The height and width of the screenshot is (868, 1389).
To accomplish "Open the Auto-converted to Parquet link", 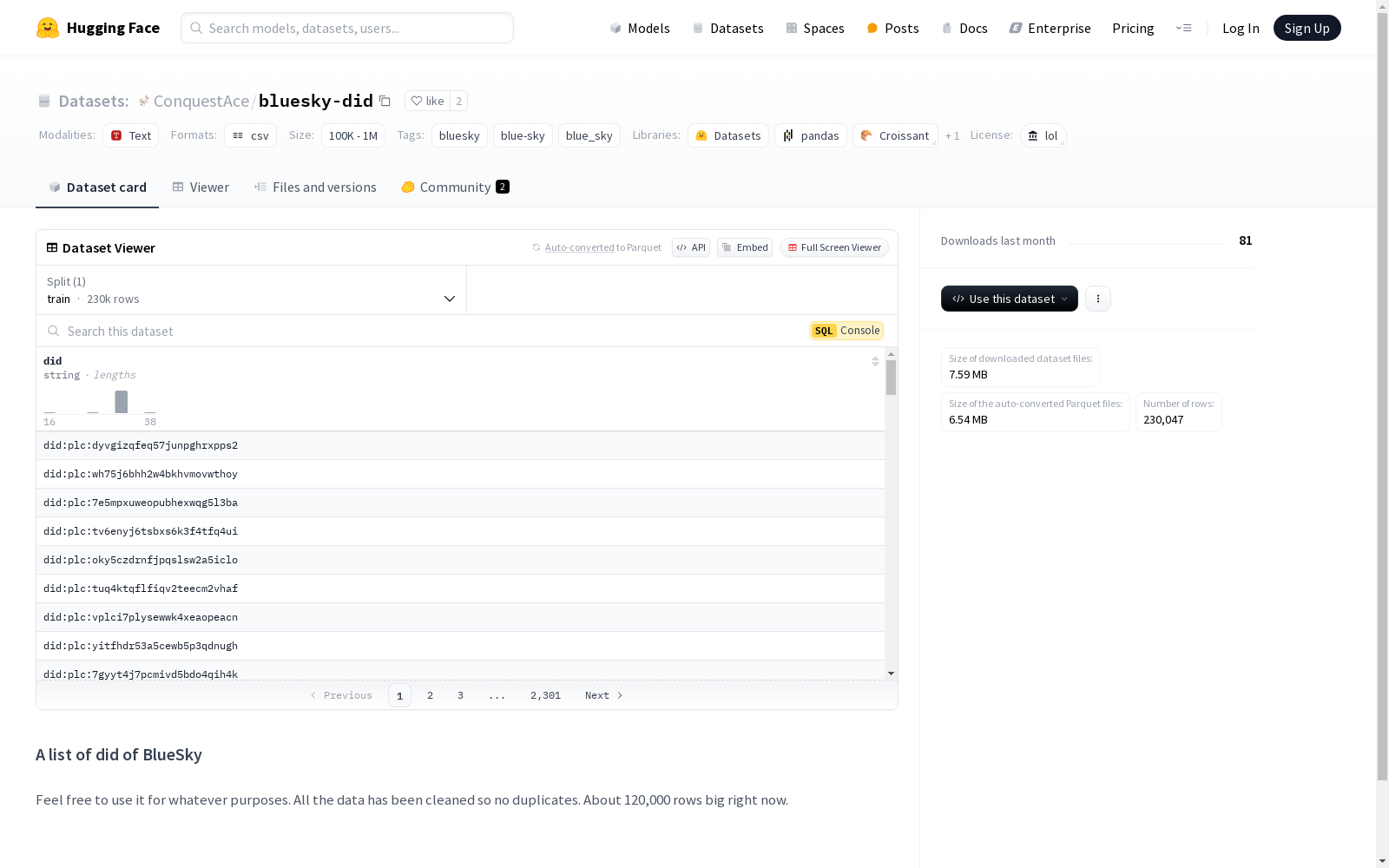I will pyautogui.click(x=580, y=247).
